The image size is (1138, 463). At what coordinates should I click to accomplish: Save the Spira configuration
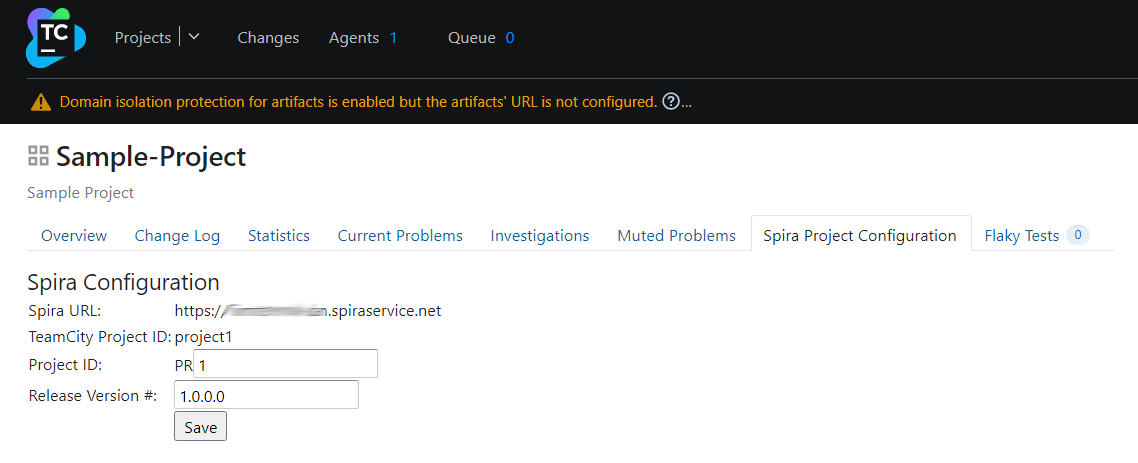200,427
